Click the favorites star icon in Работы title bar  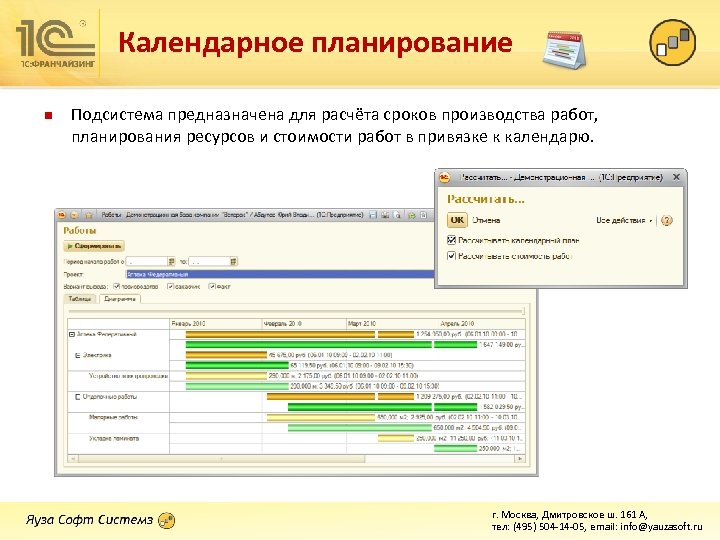89,214
